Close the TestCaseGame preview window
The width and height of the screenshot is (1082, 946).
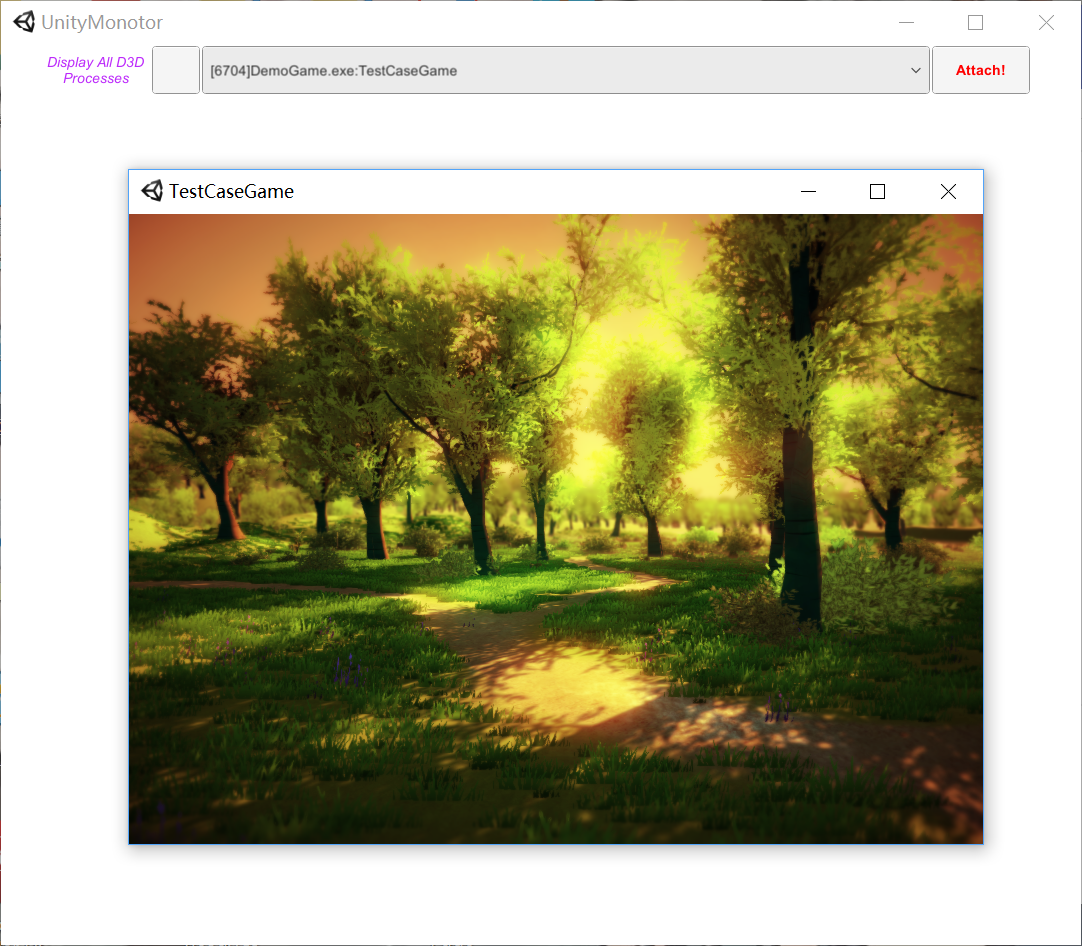pos(948,192)
